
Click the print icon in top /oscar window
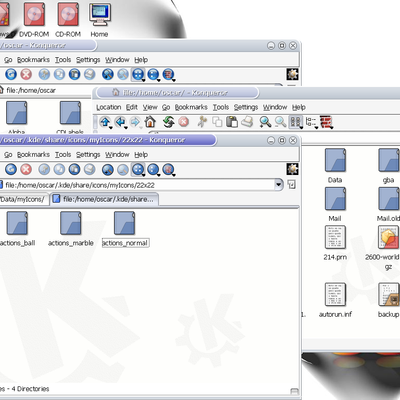coord(89,74)
